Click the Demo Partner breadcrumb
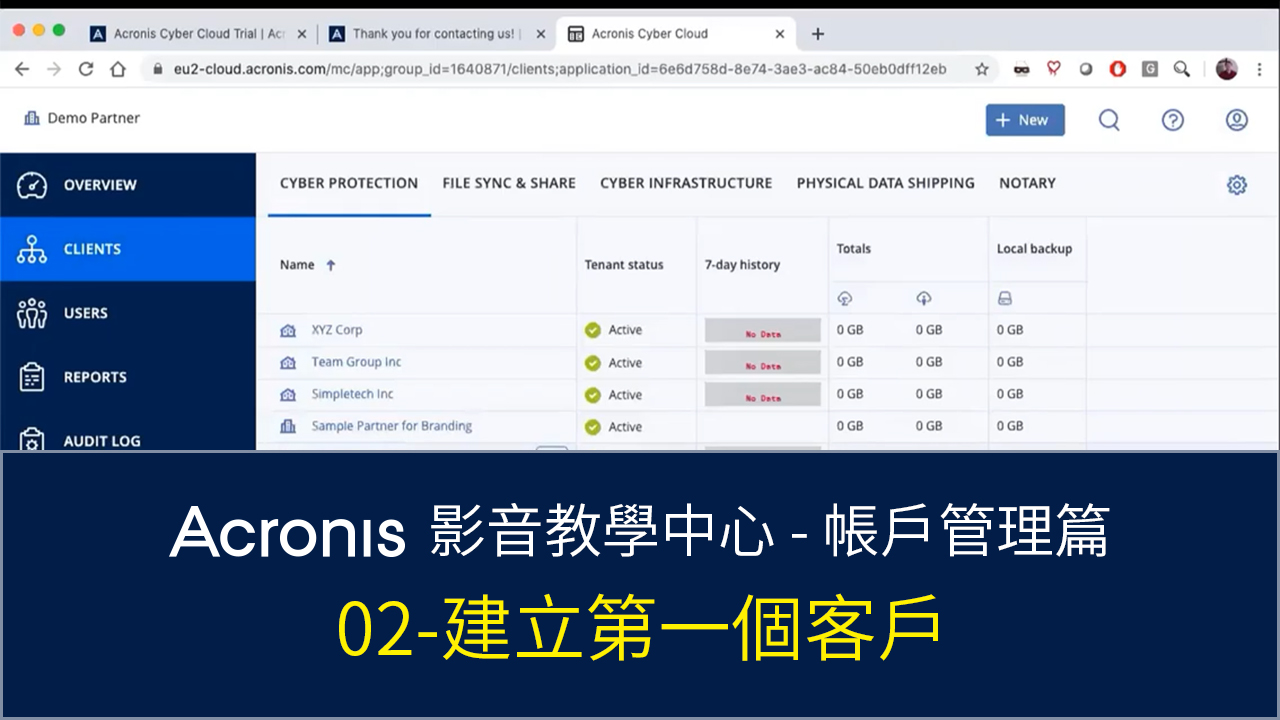Viewport: 1280px width, 720px height. click(94, 118)
